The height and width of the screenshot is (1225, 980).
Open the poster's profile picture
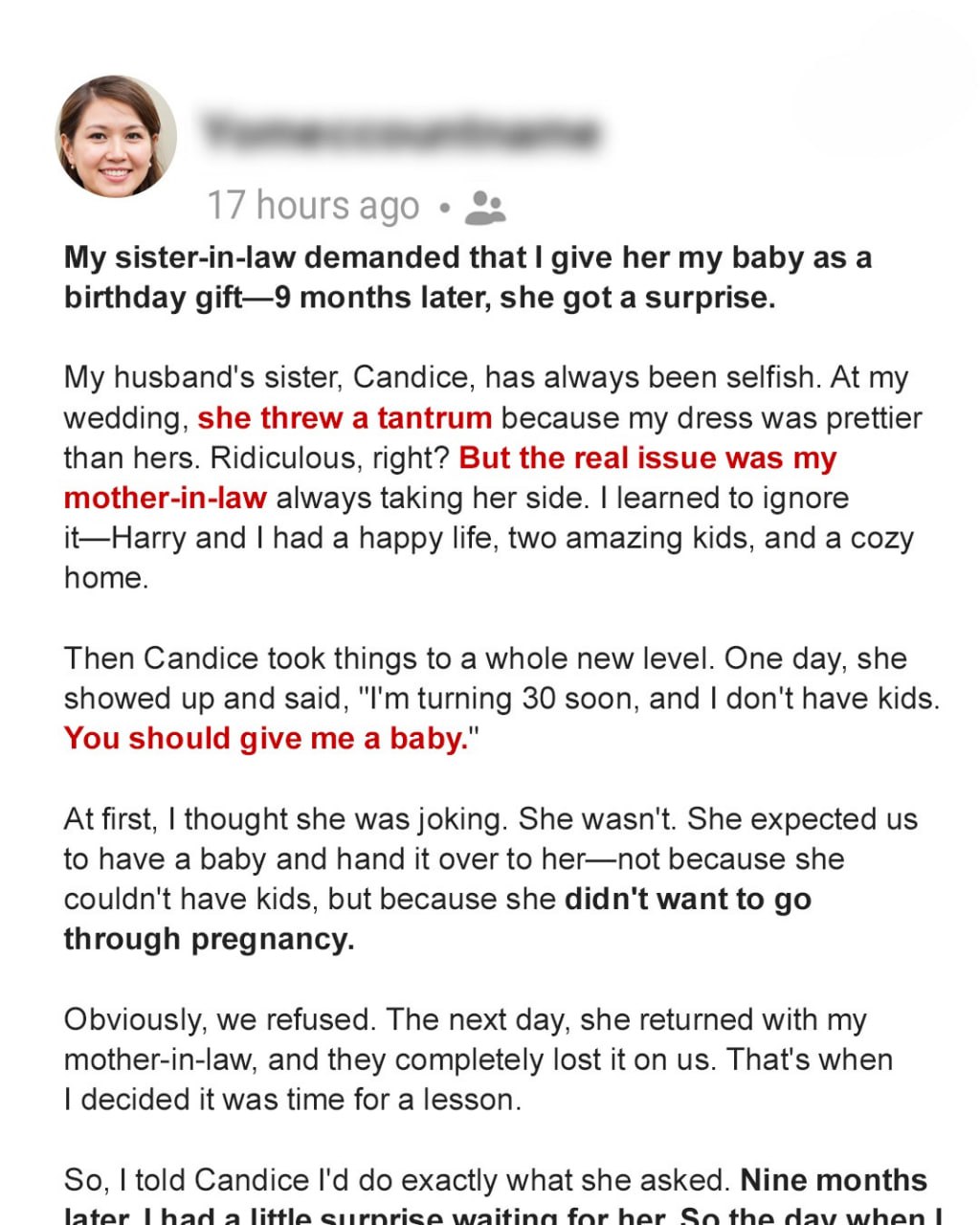tap(116, 136)
